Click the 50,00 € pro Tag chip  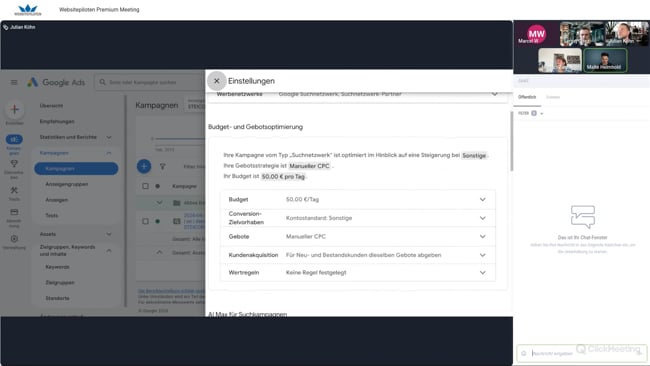[283, 177]
